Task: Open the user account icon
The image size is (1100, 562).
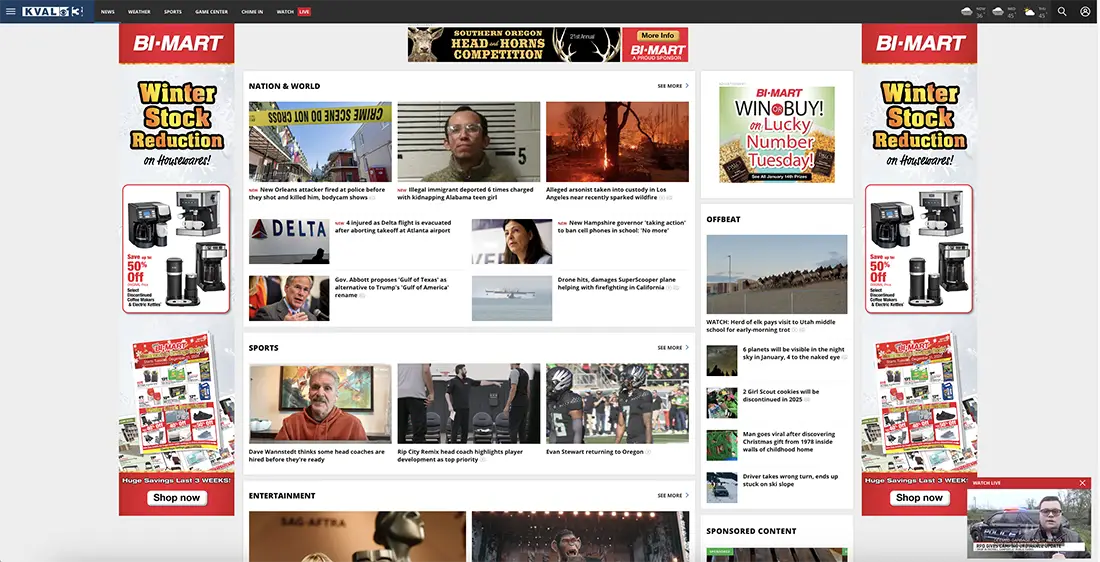Action: click(1085, 11)
